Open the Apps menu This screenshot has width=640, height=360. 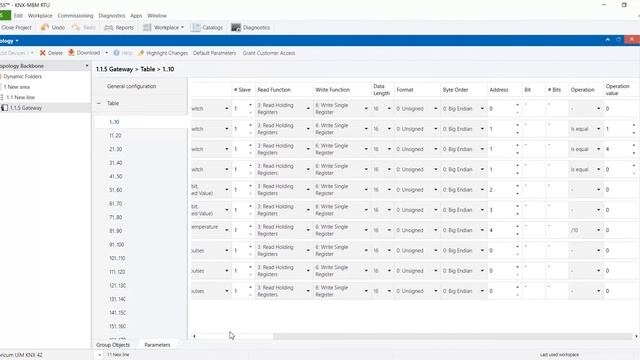(x=136, y=16)
